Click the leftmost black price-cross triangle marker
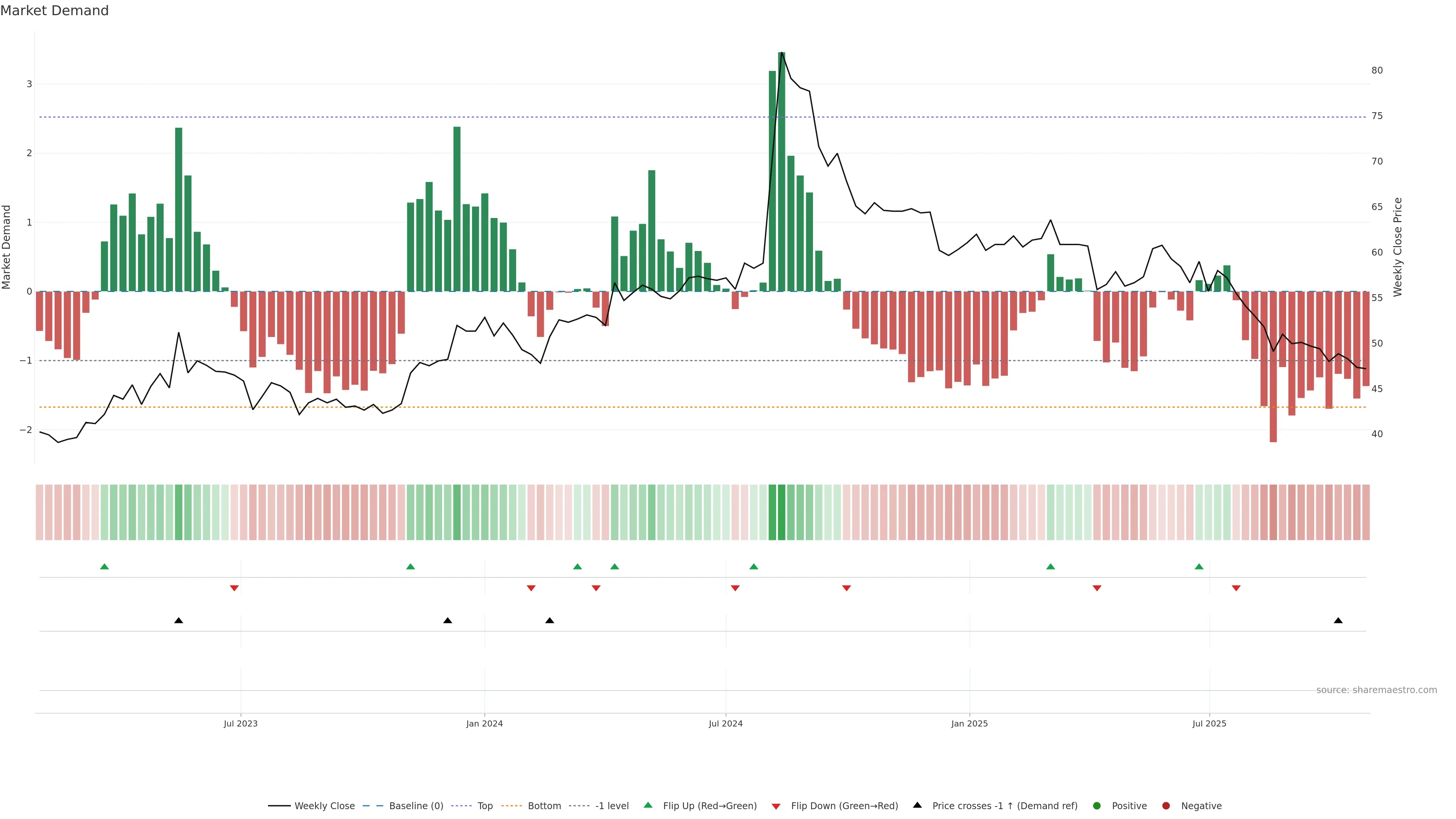The width and height of the screenshot is (1456, 819). [x=179, y=621]
